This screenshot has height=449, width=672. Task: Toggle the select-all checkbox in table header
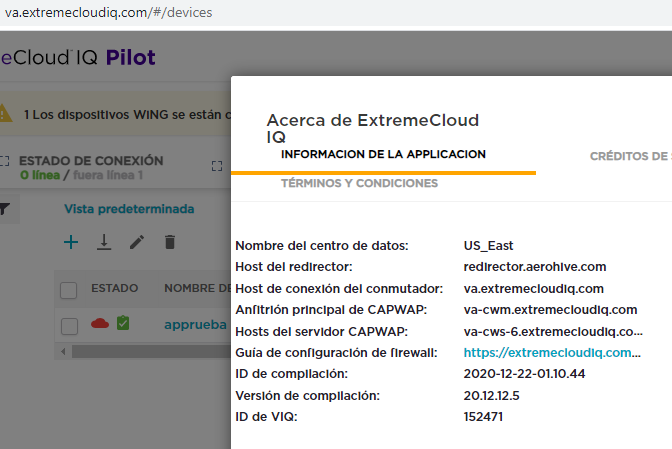tap(69, 290)
